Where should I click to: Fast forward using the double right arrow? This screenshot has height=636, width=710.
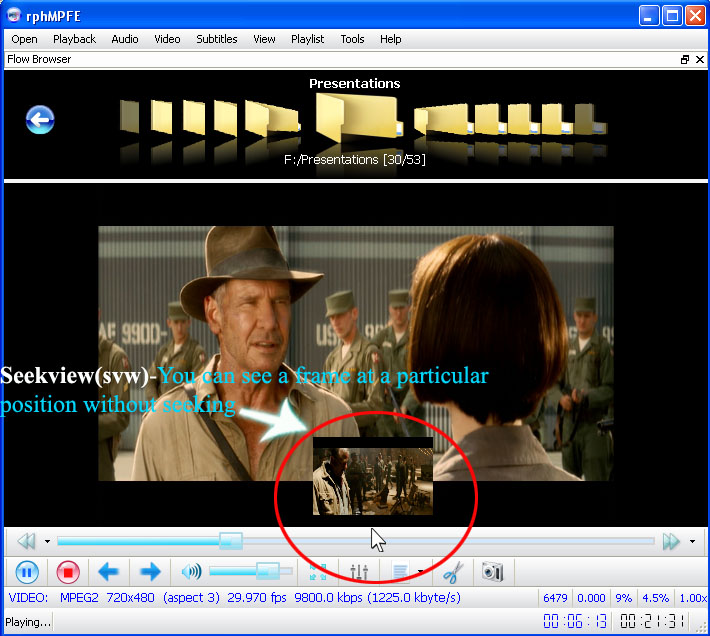tap(671, 541)
